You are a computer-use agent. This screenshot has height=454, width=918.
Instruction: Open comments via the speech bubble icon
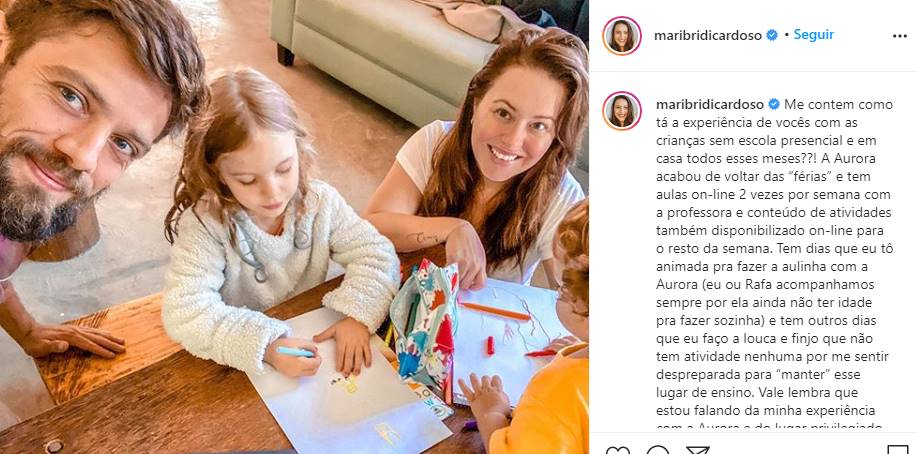tap(657, 450)
